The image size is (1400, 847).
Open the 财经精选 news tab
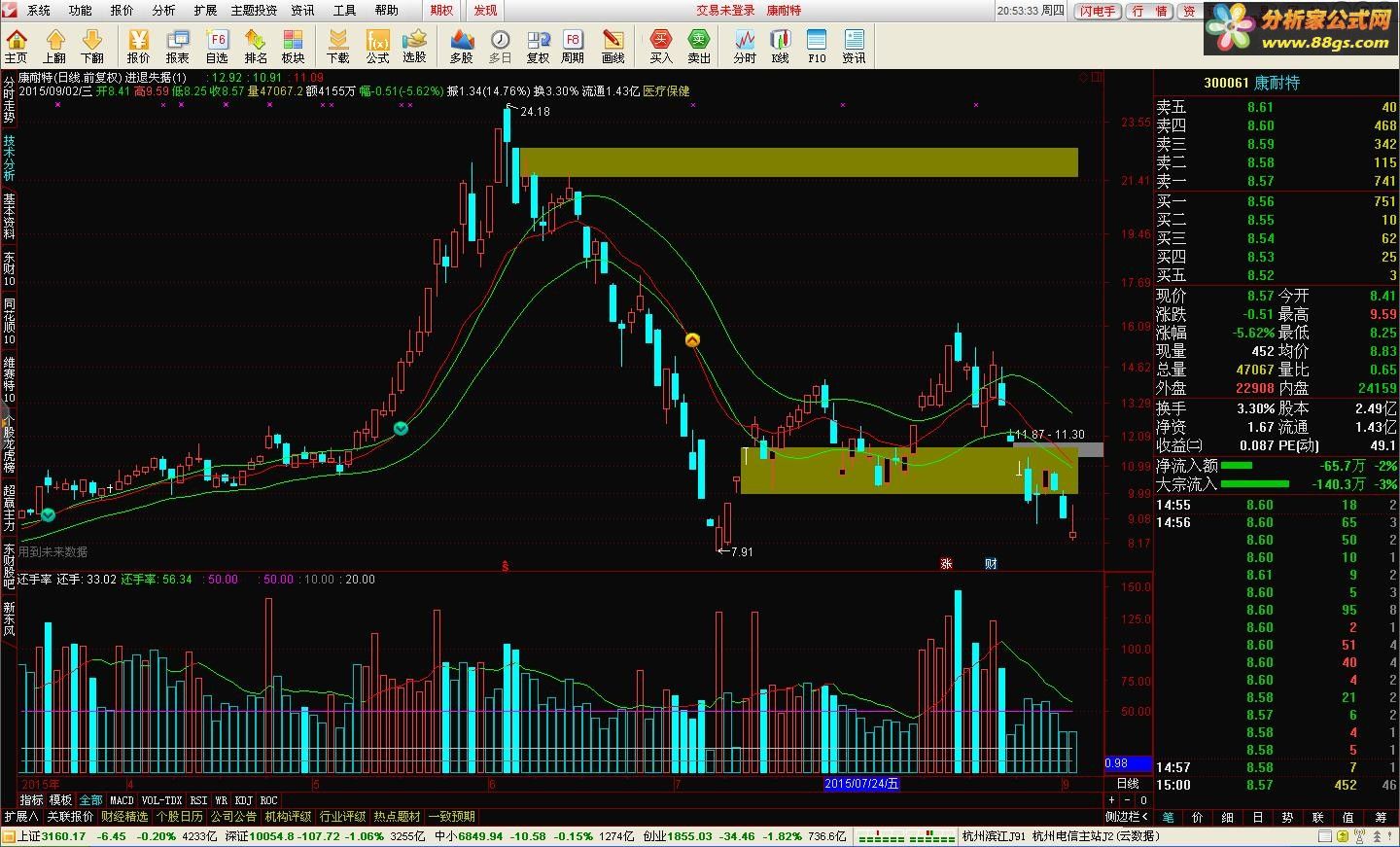(124, 817)
